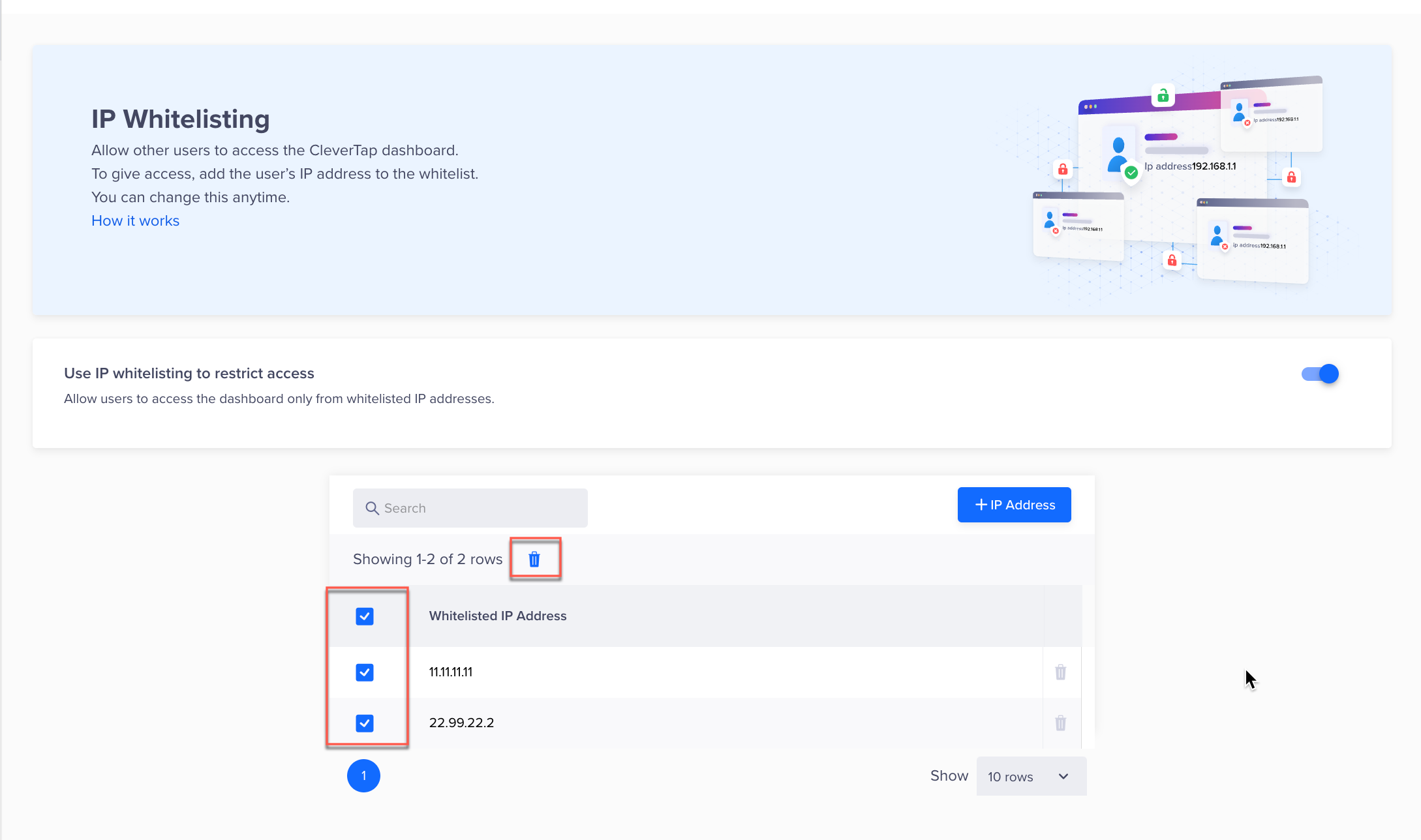Delete the 22.99.22.2 row via trash icon

[1060, 723]
